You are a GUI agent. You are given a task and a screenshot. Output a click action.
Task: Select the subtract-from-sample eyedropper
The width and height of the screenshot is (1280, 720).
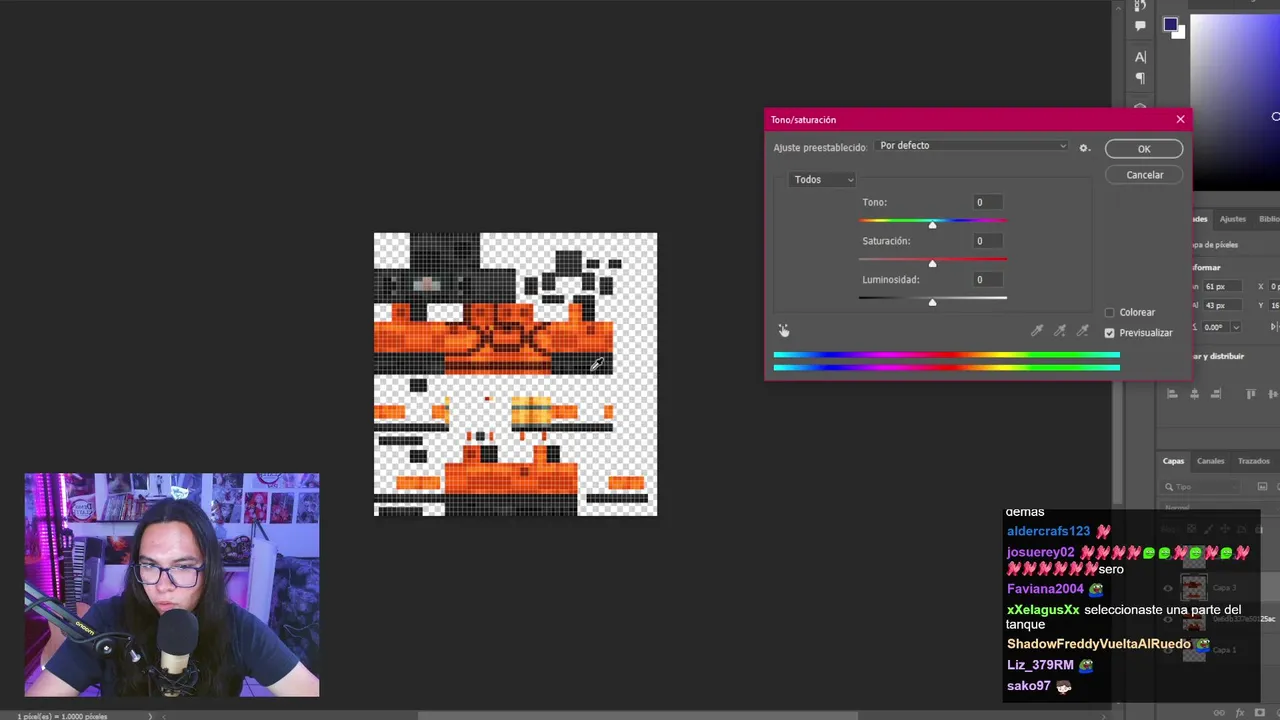(x=1082, y=330)
